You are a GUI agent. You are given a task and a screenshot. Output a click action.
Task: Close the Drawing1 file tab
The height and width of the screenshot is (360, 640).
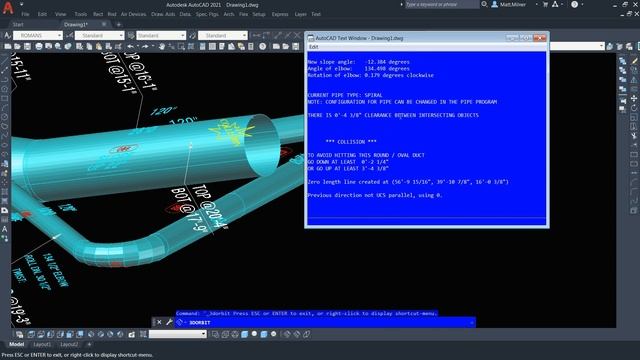(x=104, y=24)
